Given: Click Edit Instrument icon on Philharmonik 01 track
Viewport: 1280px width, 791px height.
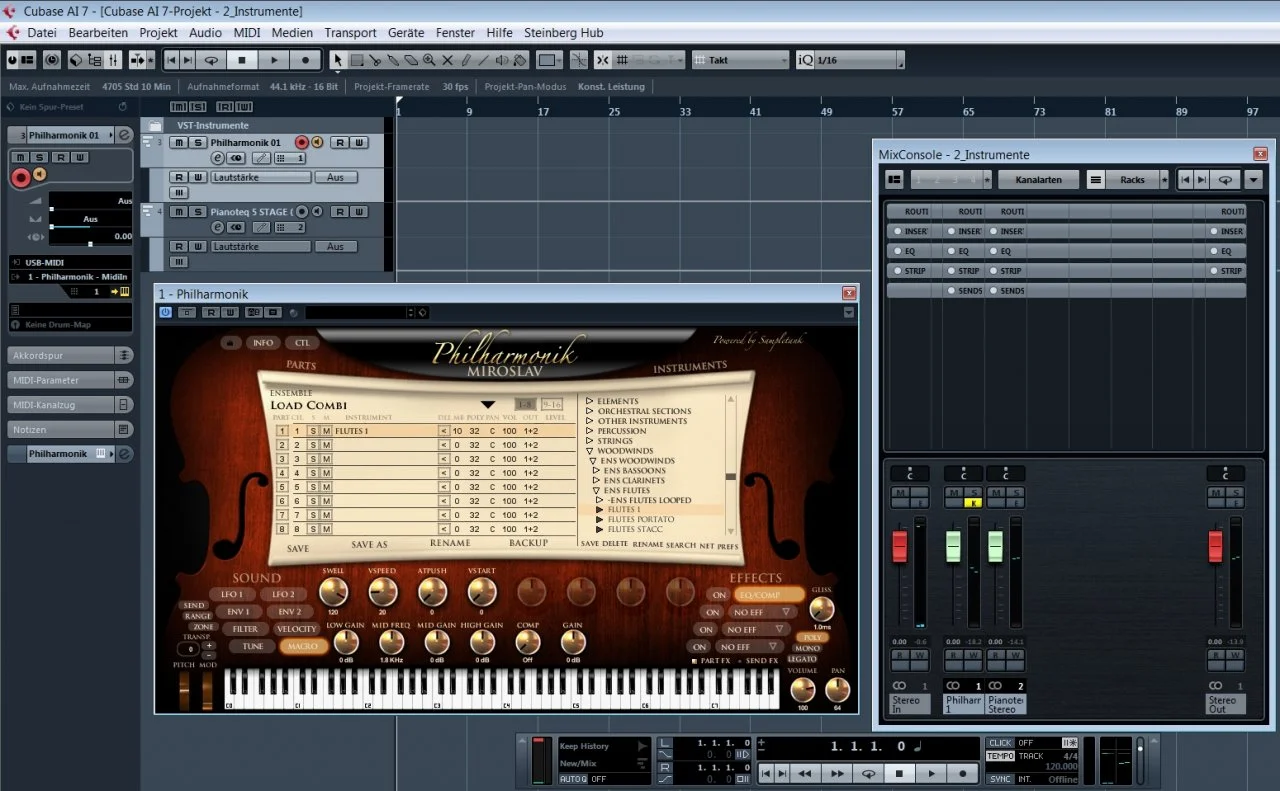Looking at the screenshot, I should tap(218, 158).
